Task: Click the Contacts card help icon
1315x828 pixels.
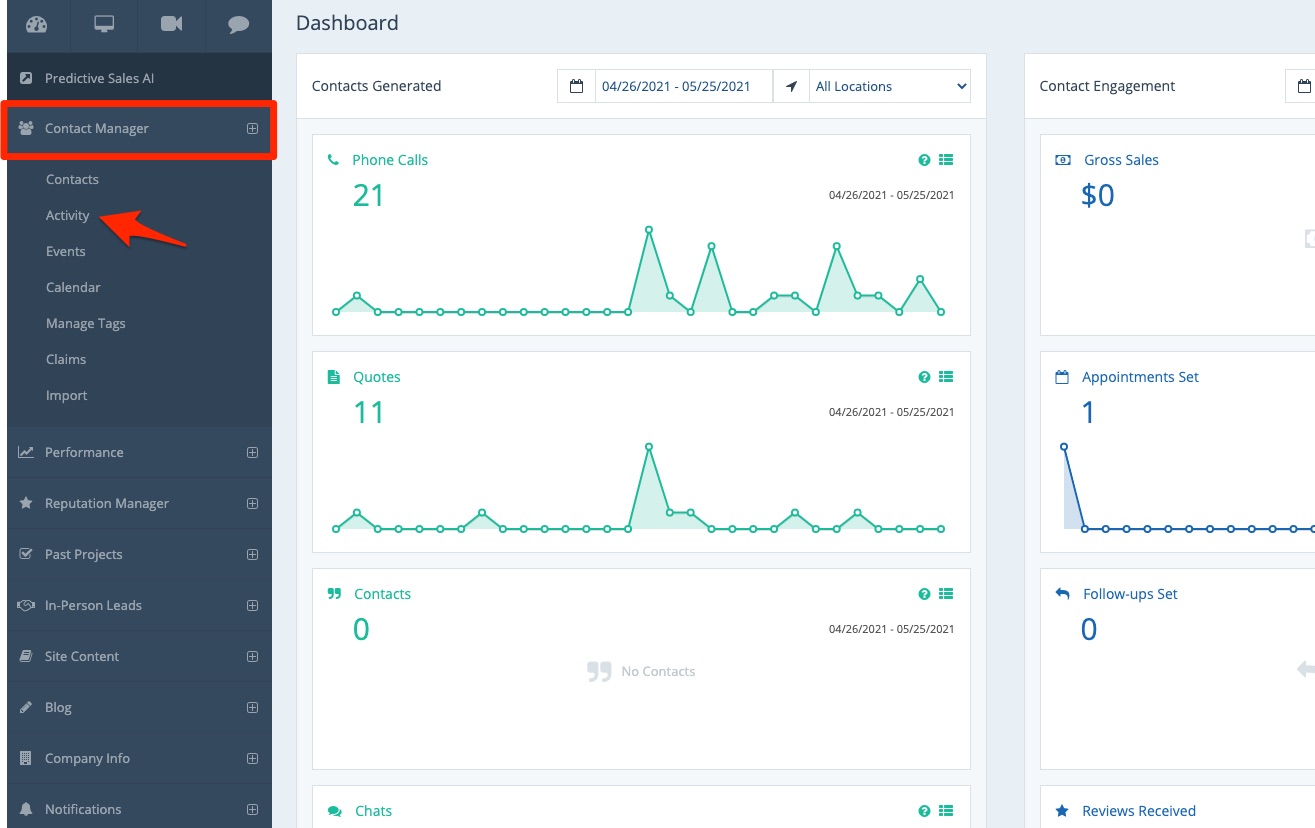Action: (924, 594)
